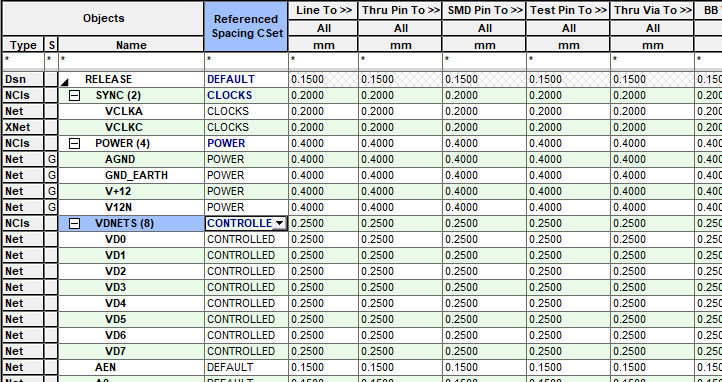This screenshot has width=722, height=382.
Task: Select net VD1
Action: point(115,255)
